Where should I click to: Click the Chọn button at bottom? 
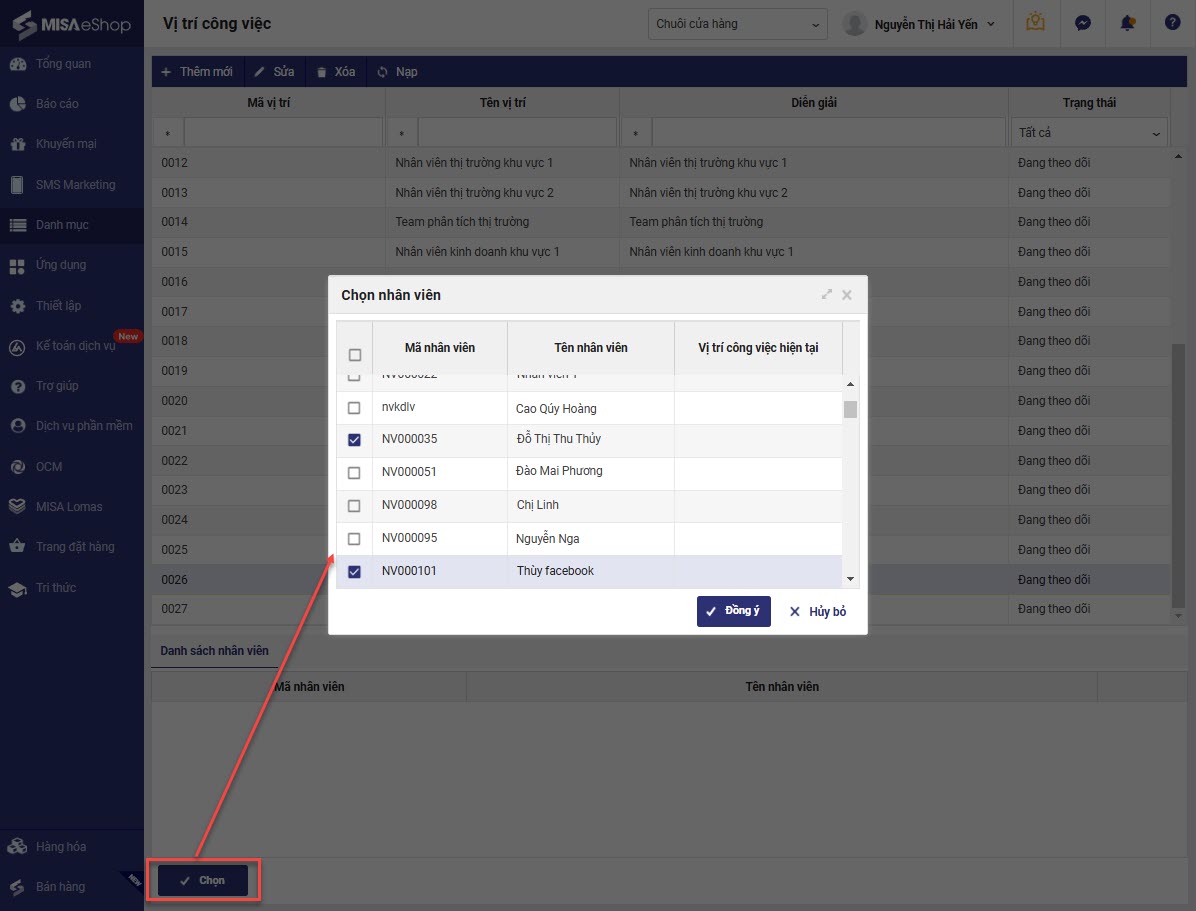(x=203, y=880)
